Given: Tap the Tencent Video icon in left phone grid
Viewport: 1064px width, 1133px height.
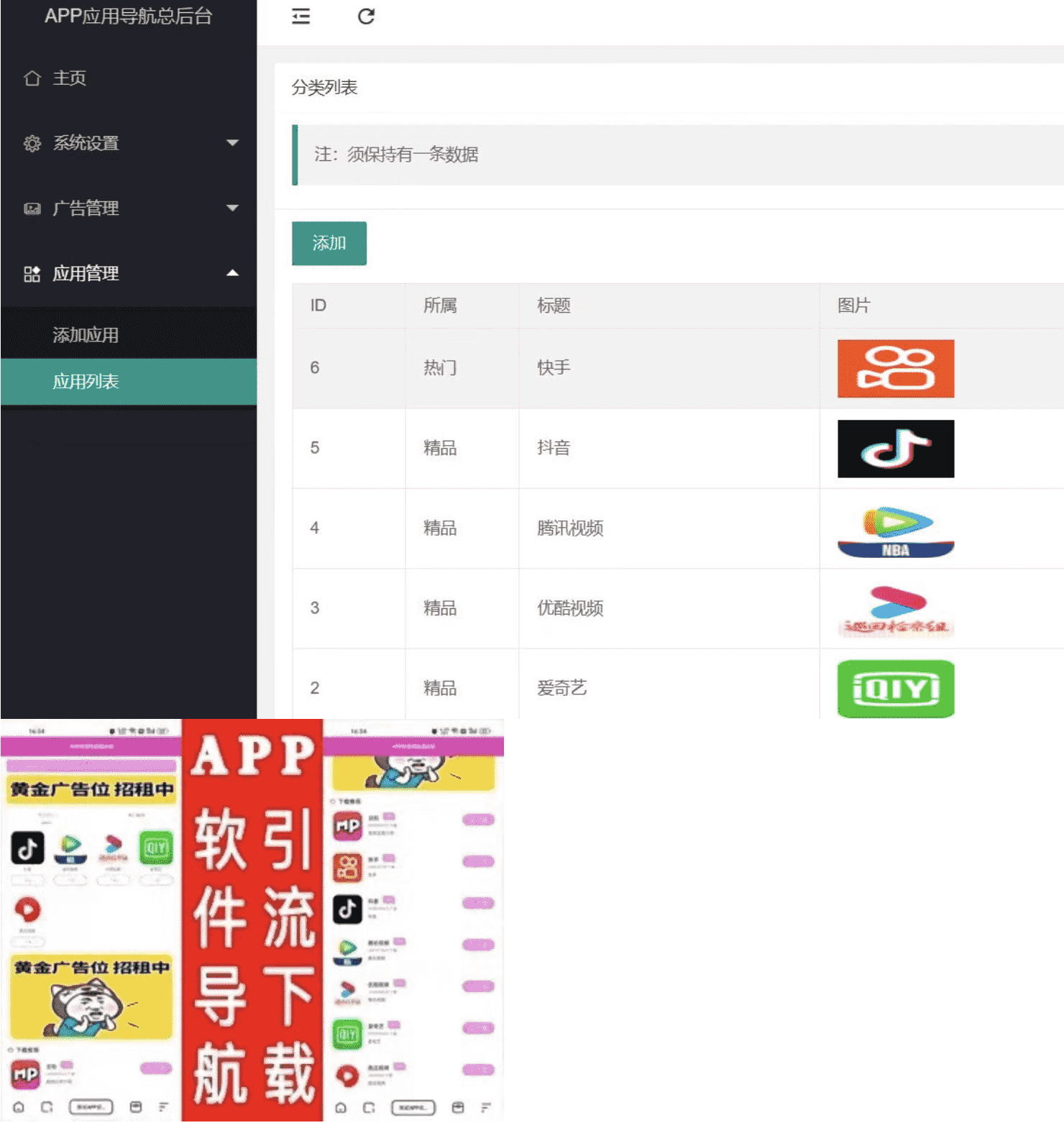Looking at the screenshot, I should 70,848.
